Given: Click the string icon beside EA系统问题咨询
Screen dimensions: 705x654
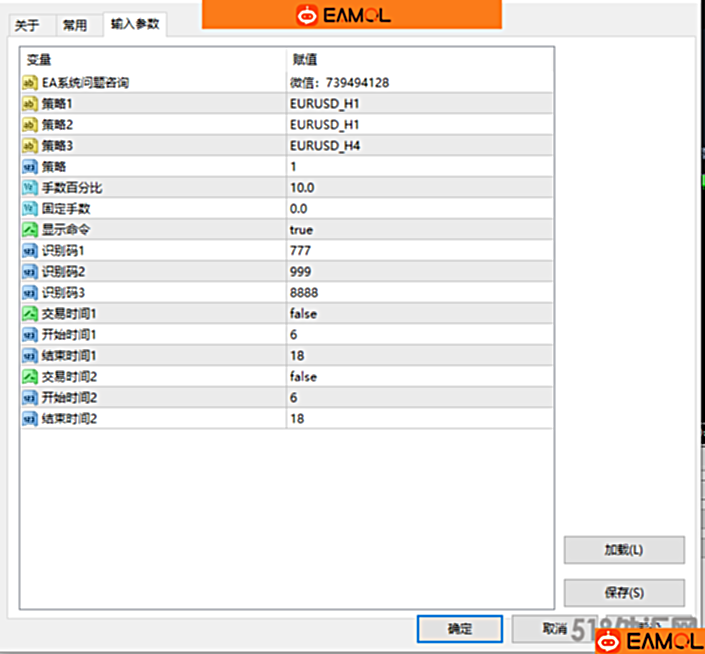Looking at the screenshot, I should point(29,83).
